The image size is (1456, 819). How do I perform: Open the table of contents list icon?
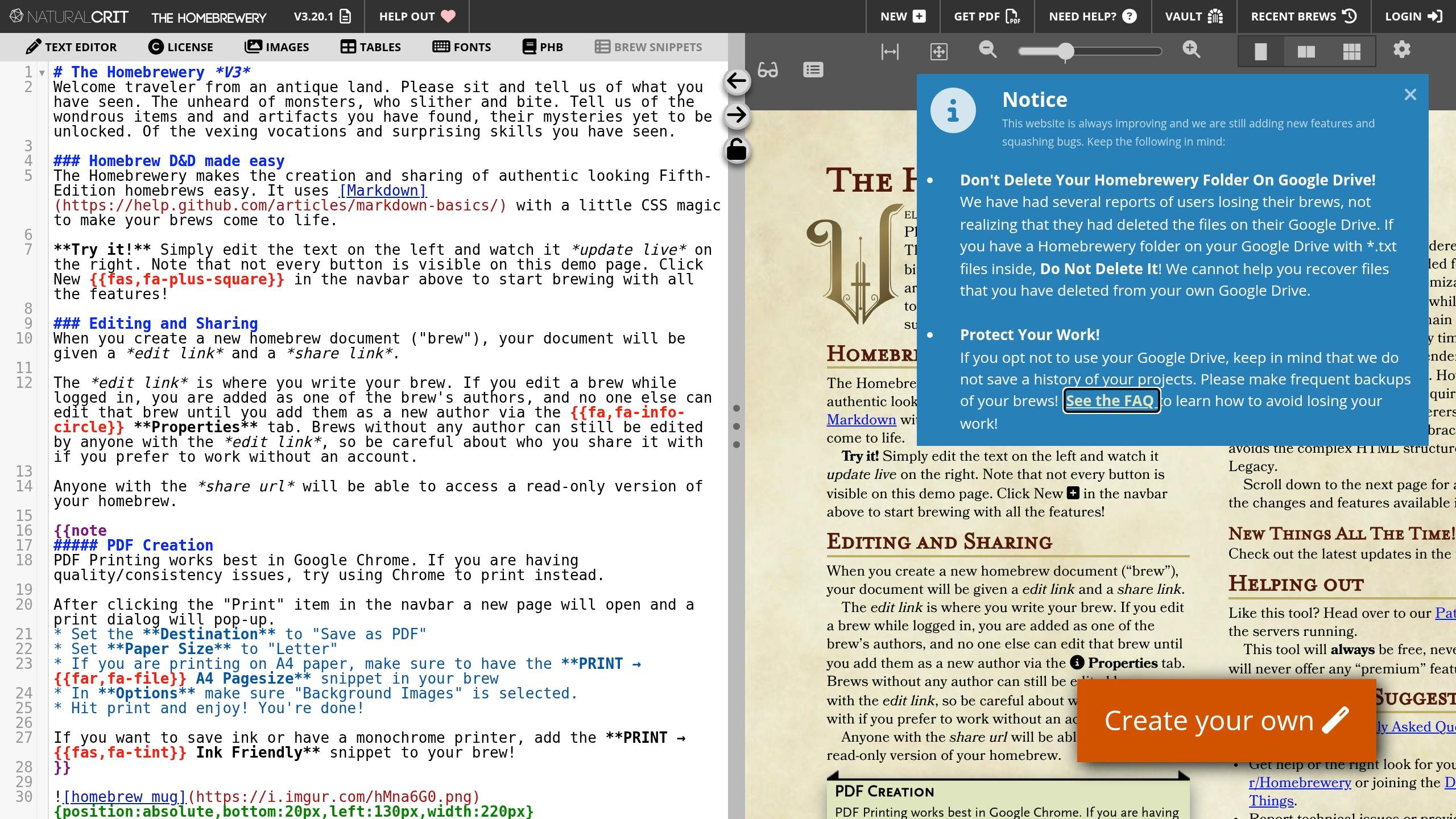[x=813, y=70]
